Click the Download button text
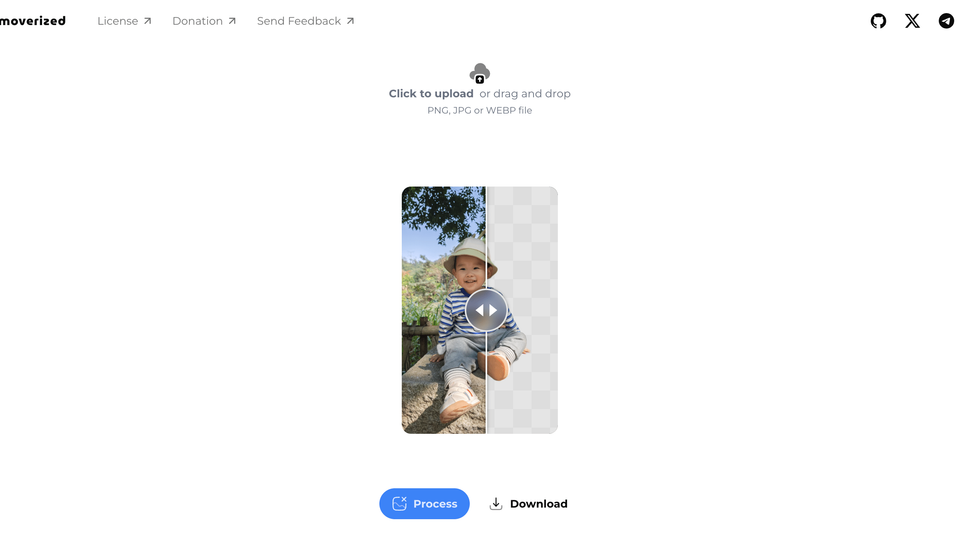 click(x=539, y=504)
